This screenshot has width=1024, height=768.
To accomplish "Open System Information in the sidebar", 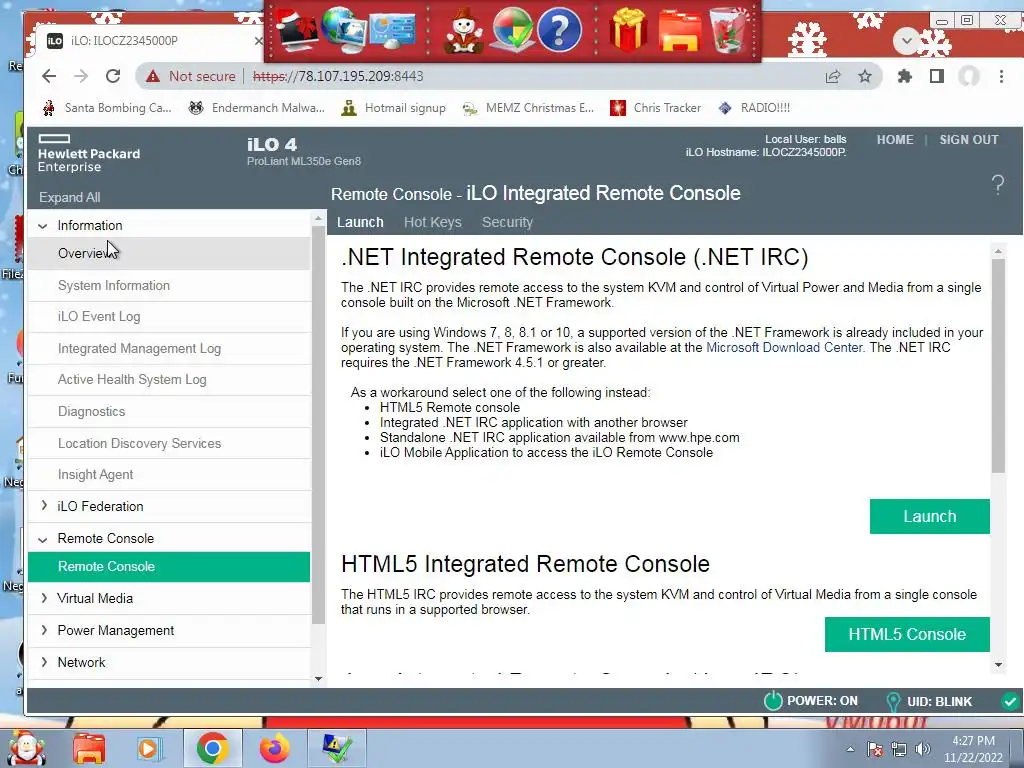I will tap(168, 285).
